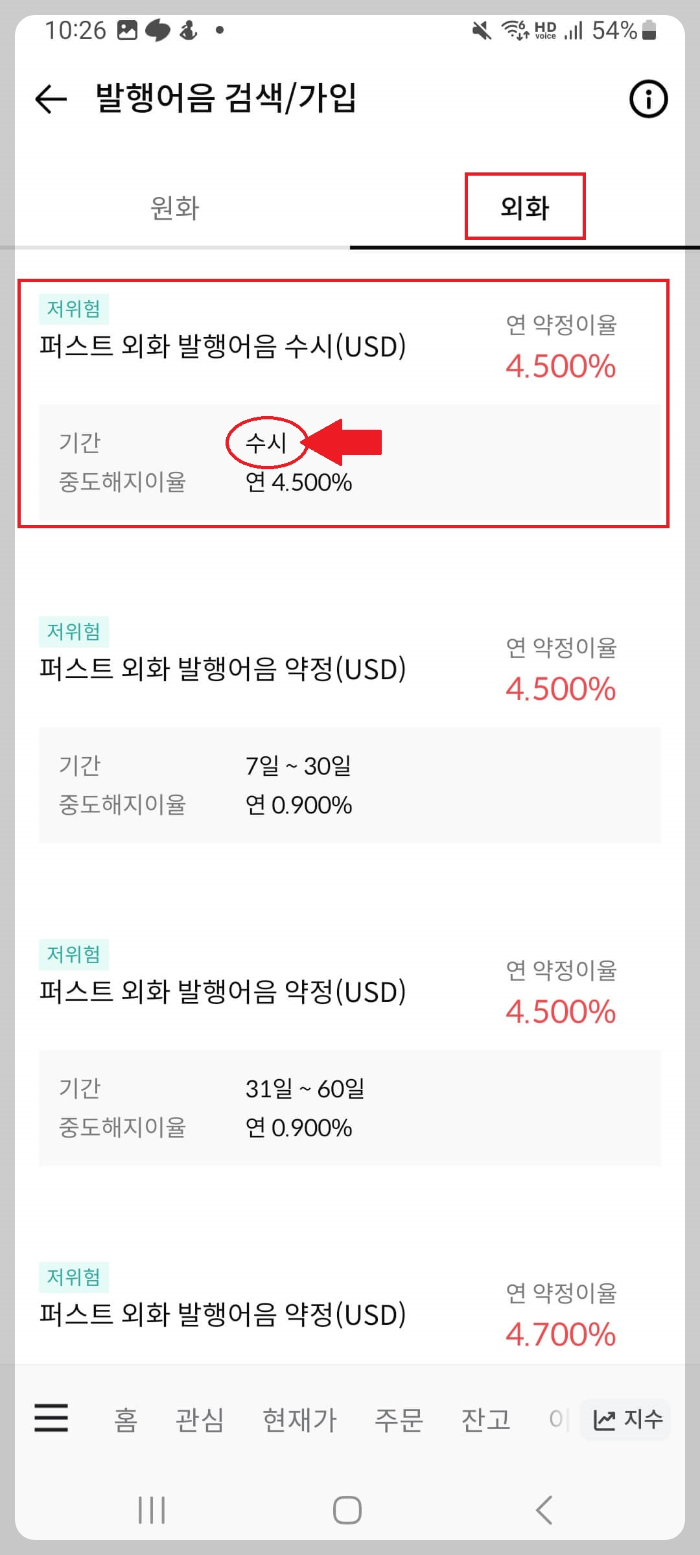Tap the 지수 chart icon in bottom bar

click(625, 1419)
